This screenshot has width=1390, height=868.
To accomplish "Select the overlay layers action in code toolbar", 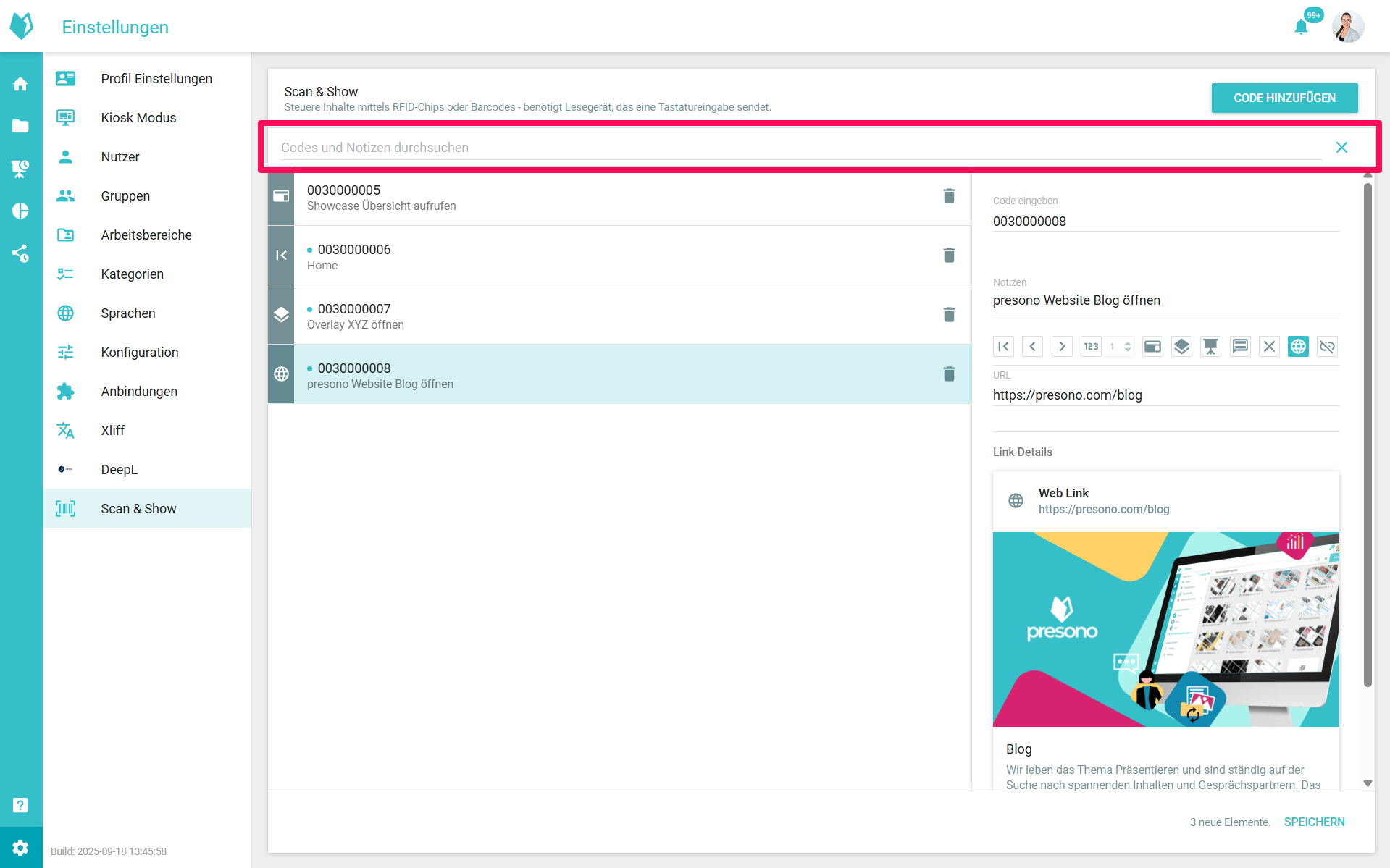I will click(x=1181, y=347).
